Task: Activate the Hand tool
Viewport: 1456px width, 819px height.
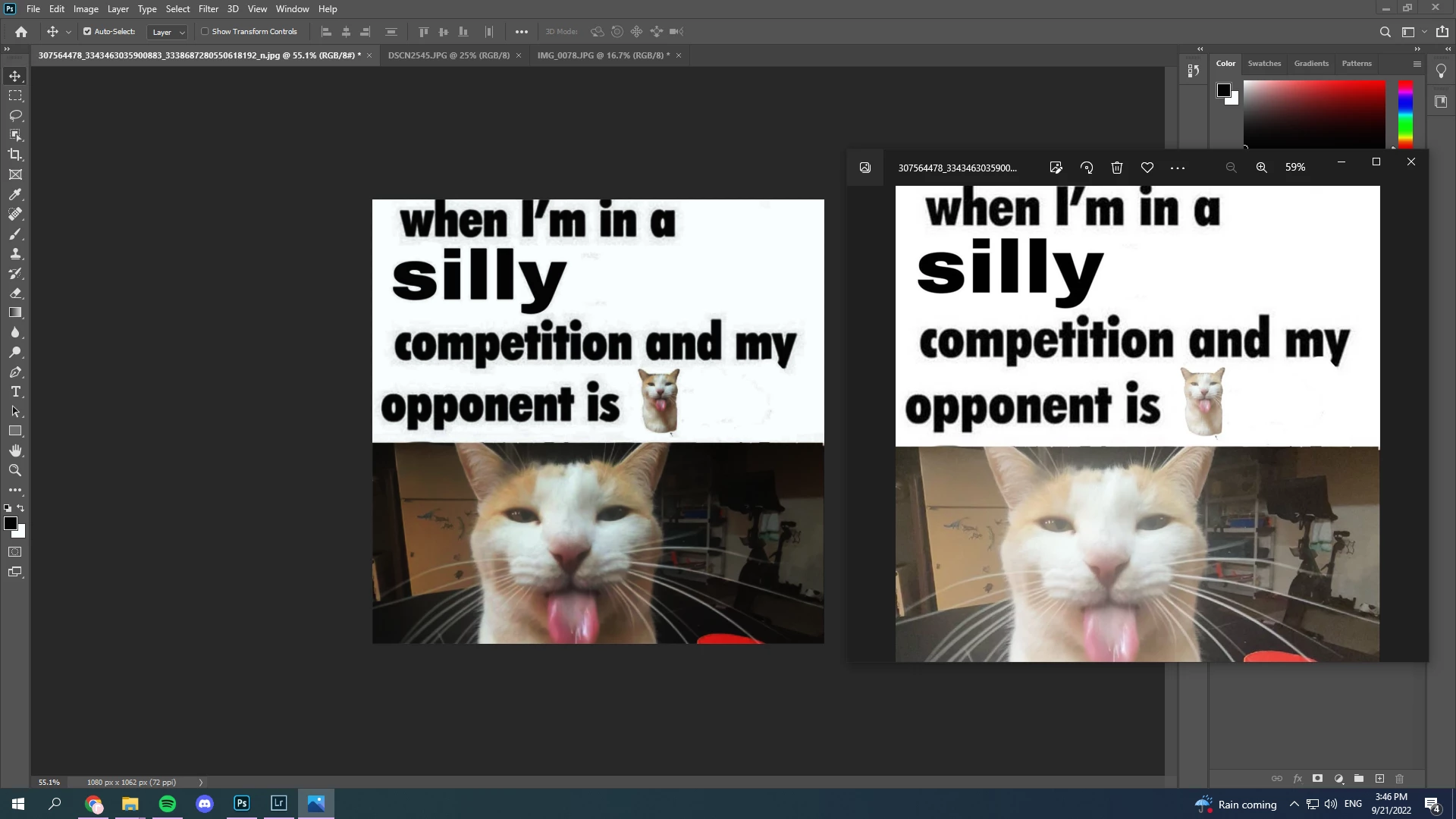Action: [15, 450]
